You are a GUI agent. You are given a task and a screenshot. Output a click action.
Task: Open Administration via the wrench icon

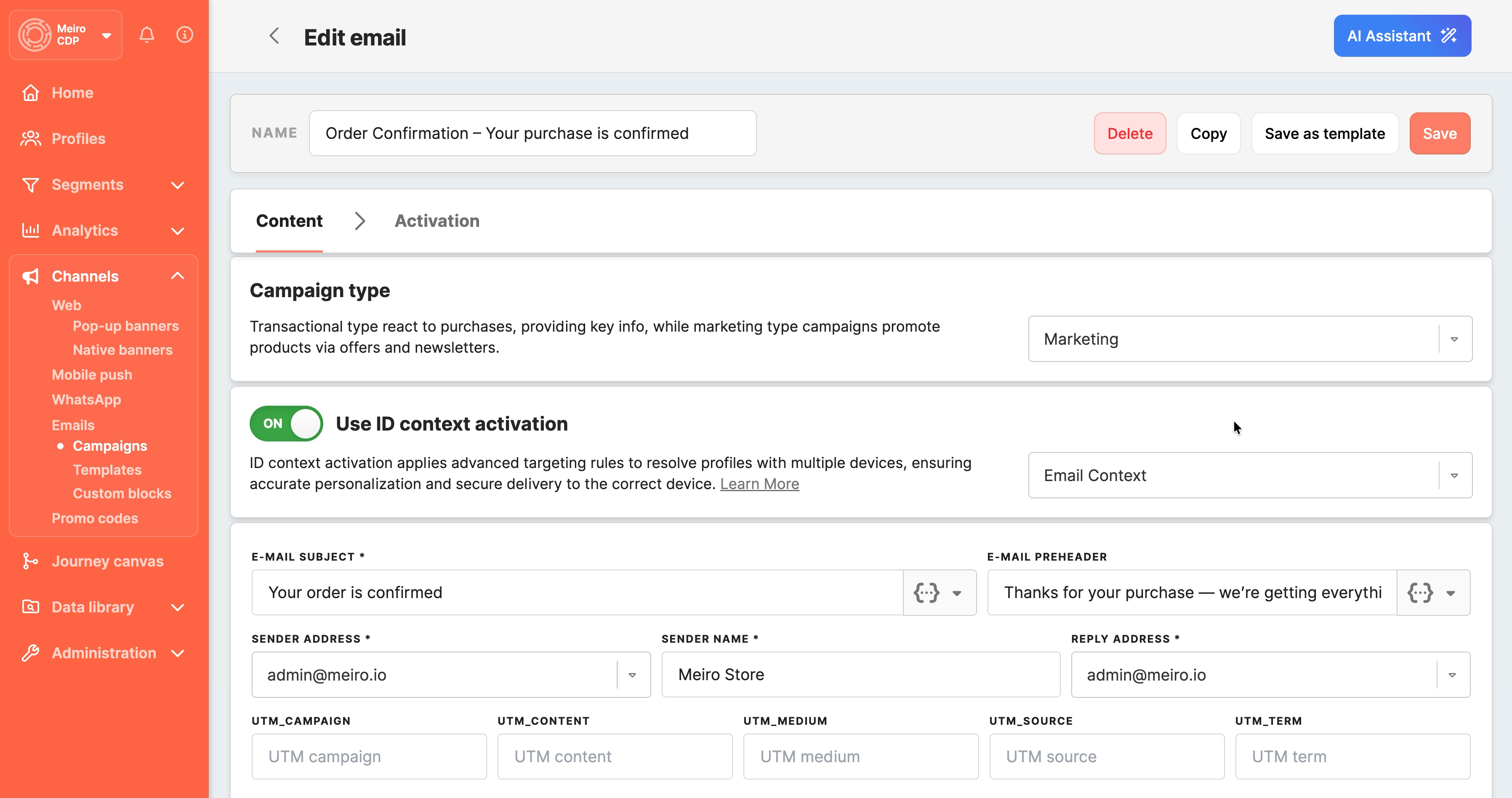coord(31,652)
